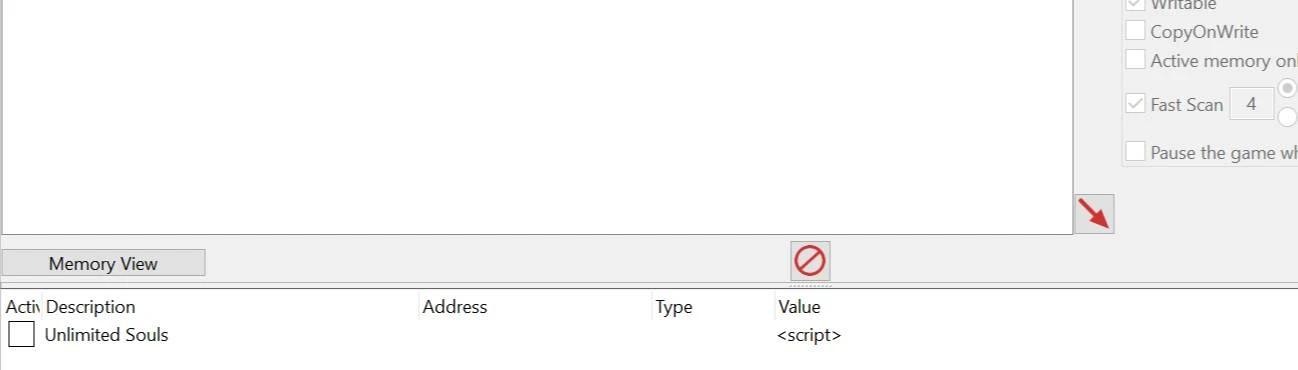Enable the CopyOnWrite checkbox
Screen dimensions: 1298x370
pos(1135,31)
